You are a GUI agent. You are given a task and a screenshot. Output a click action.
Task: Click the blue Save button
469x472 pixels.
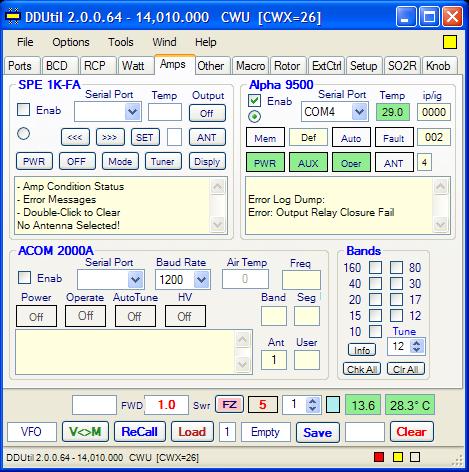click(318, 433)
